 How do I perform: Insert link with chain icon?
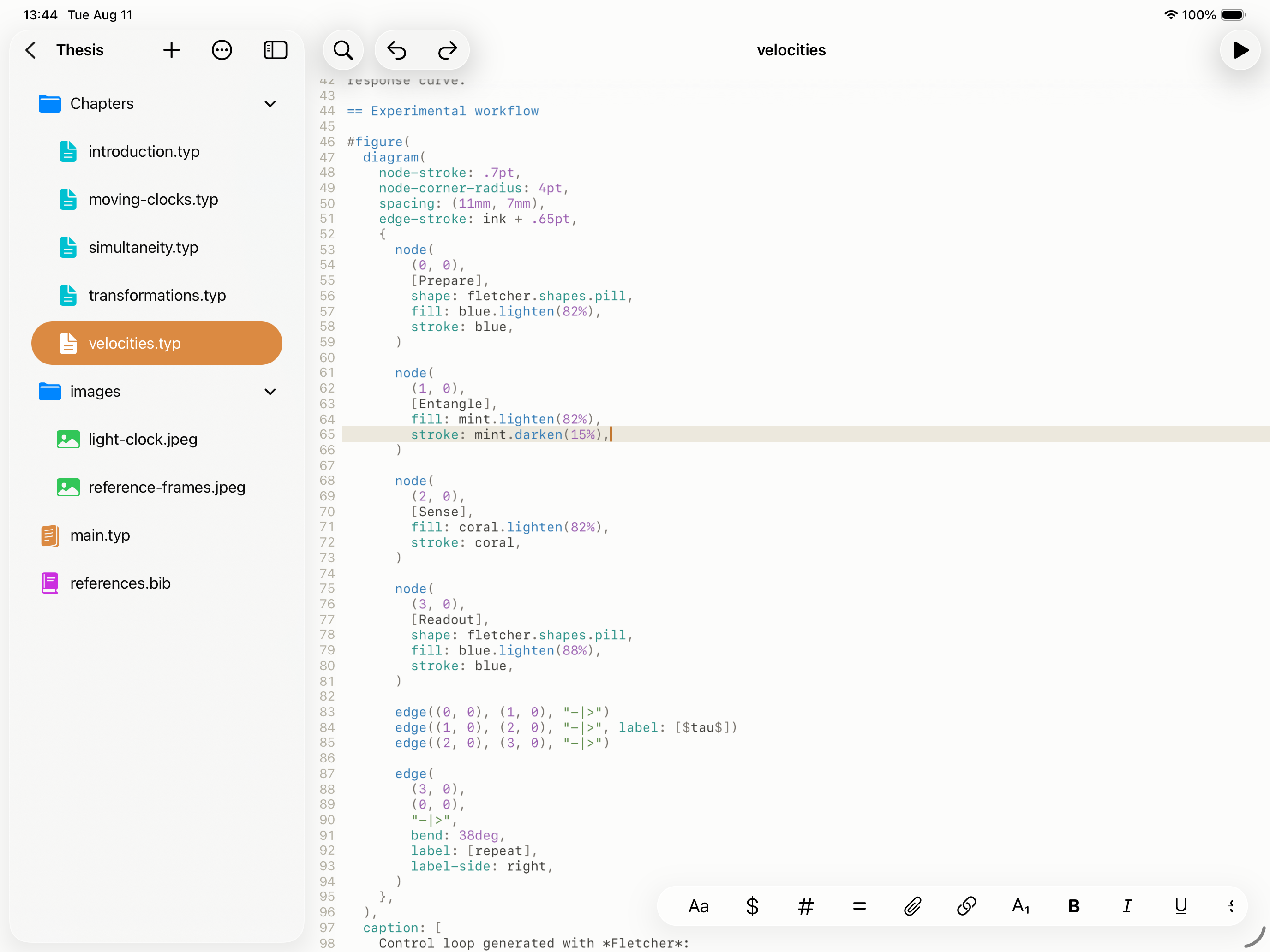pos(966,906)
